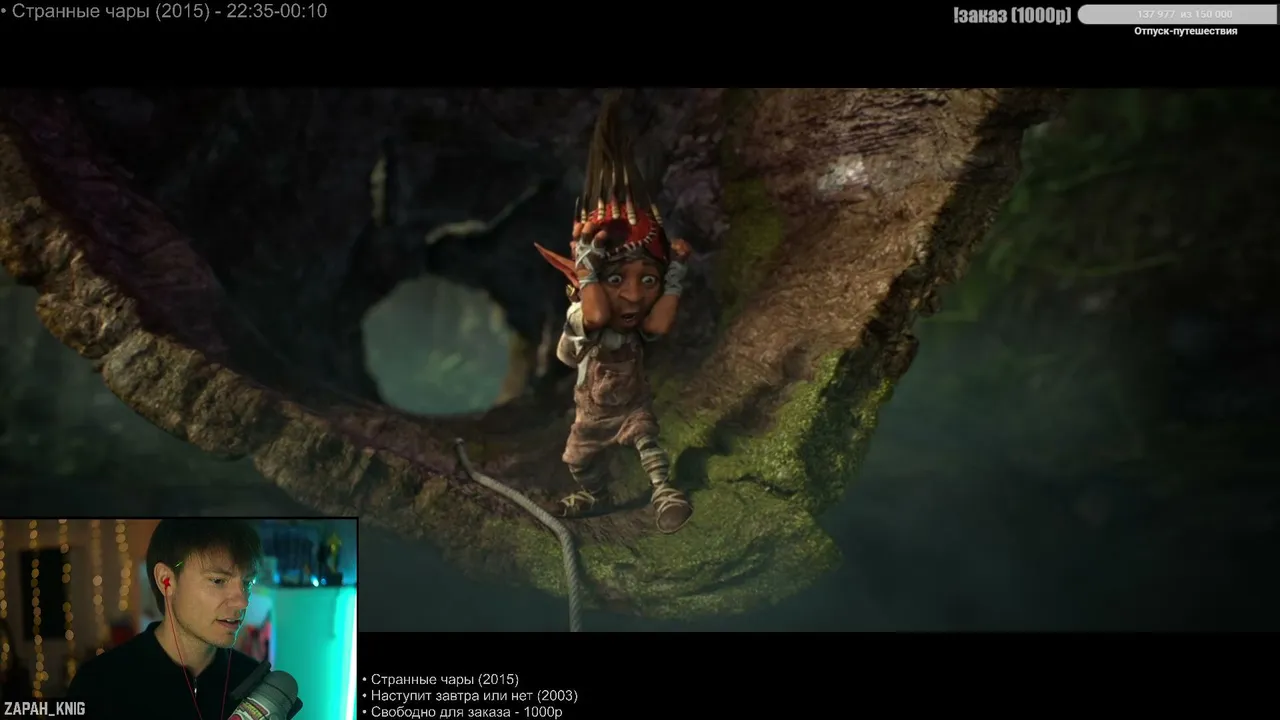Screen dimensions: 1280x720
Task: Click the 'ZAPAH_KNIG' channel name
Action: tap(44, 709)
